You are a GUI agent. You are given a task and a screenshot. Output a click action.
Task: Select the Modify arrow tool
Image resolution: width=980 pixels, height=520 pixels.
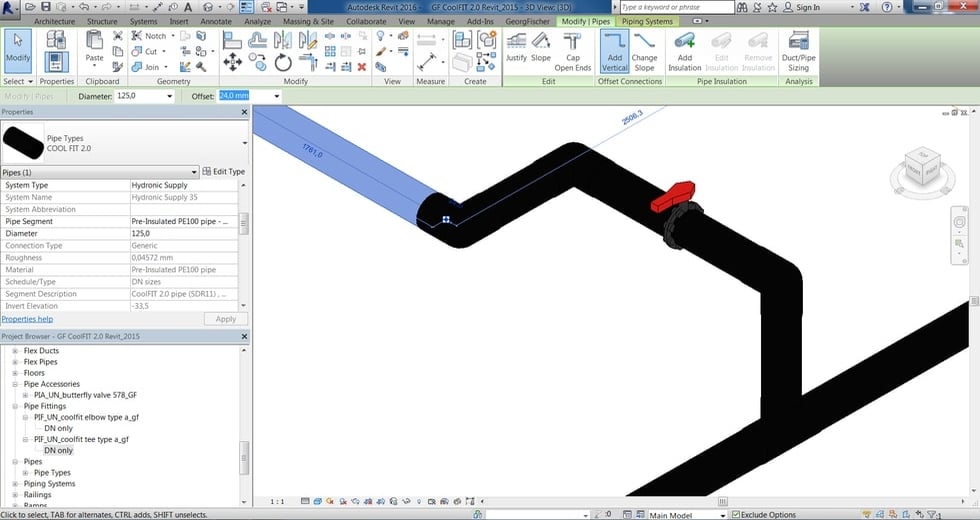coord(18,51)
